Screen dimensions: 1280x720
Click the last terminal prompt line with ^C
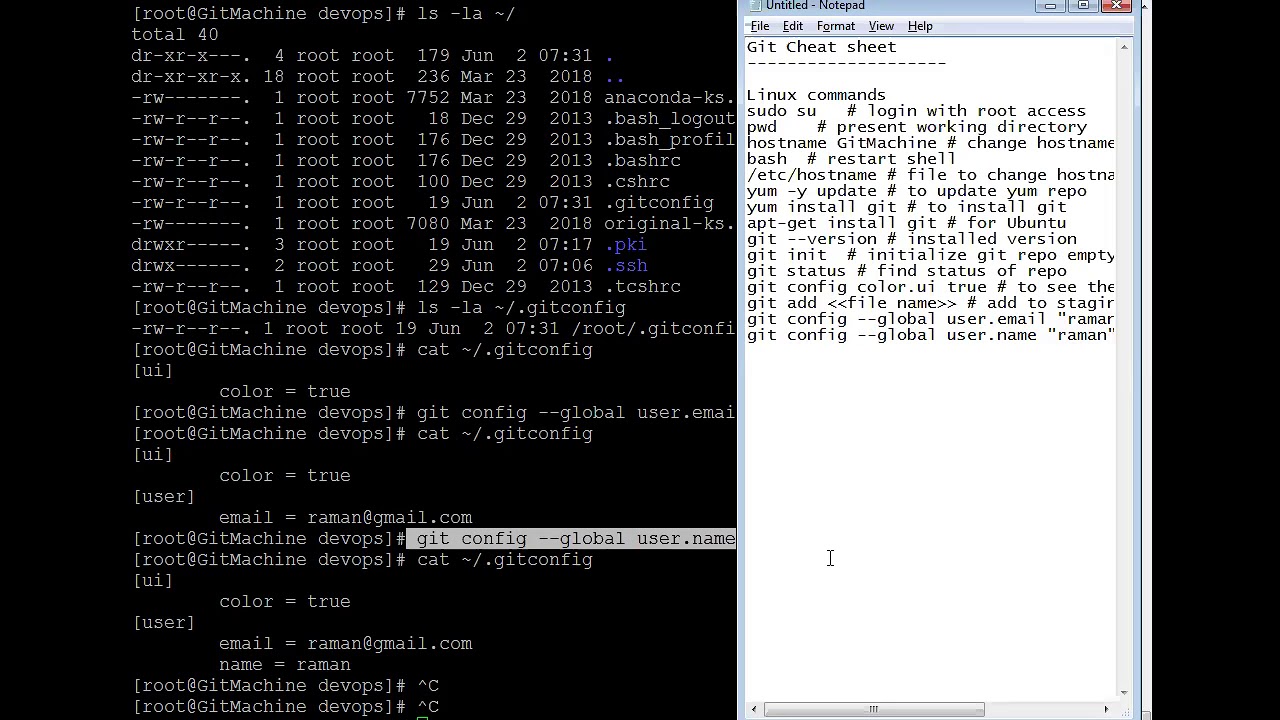pyautogui.click(x=286, y=707)
